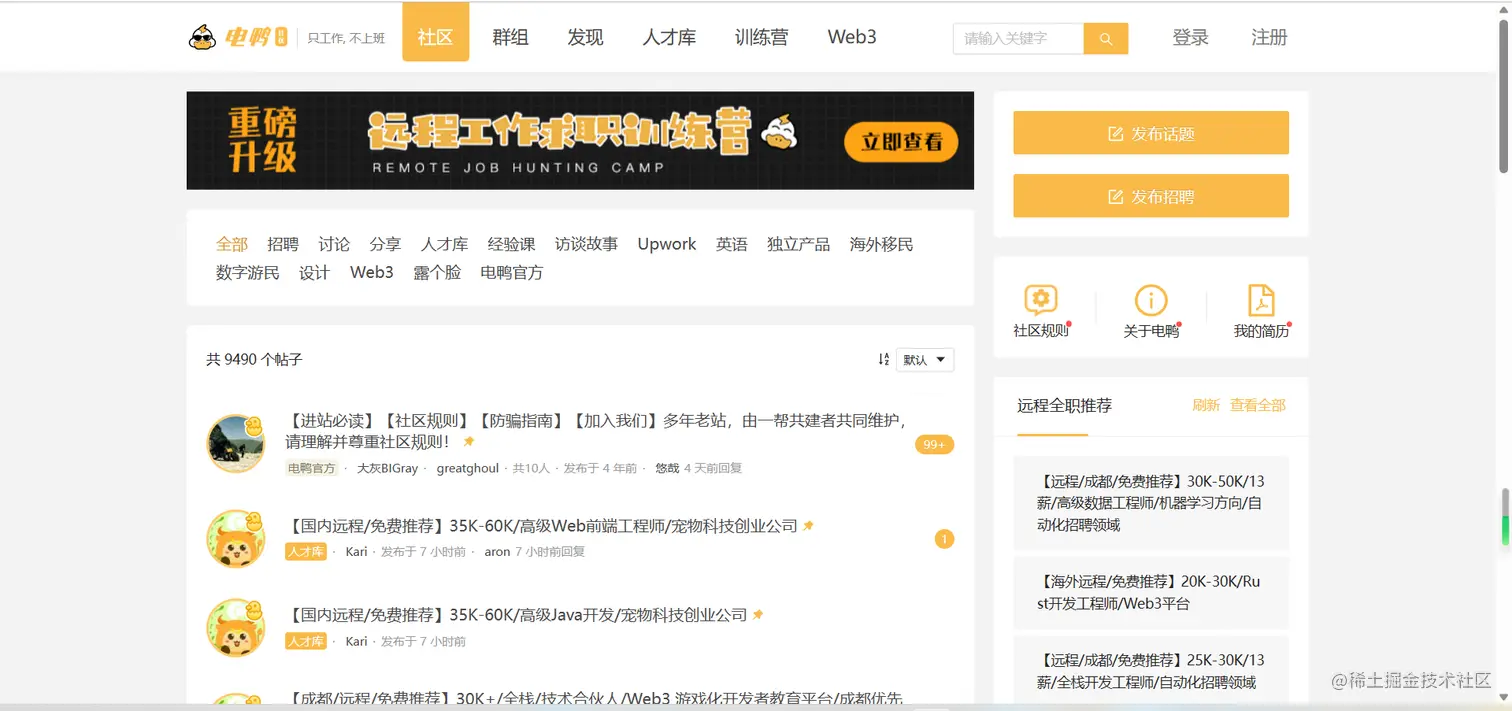Click the 99+ reply count badge
The image size is (1512, 711).
pos(934,445)
